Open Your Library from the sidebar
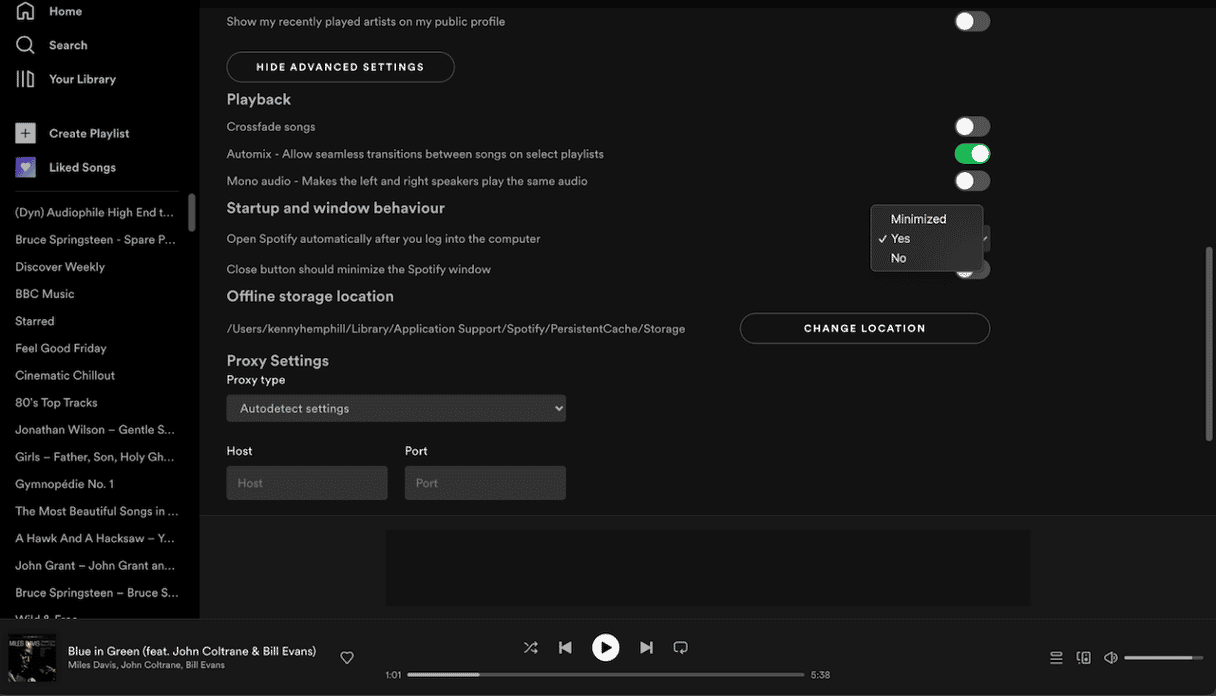This screenshot has width=1216, height=696. tap(82, 78)
